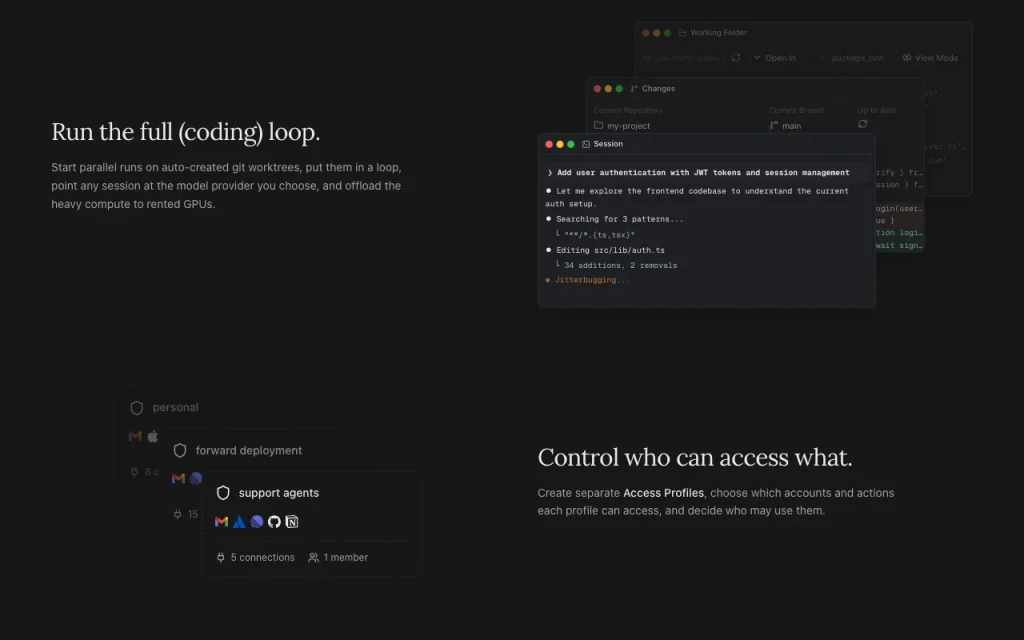Click the folder icon beside my-project
This screenshot has height=640, width=1024.
point(598,125)
